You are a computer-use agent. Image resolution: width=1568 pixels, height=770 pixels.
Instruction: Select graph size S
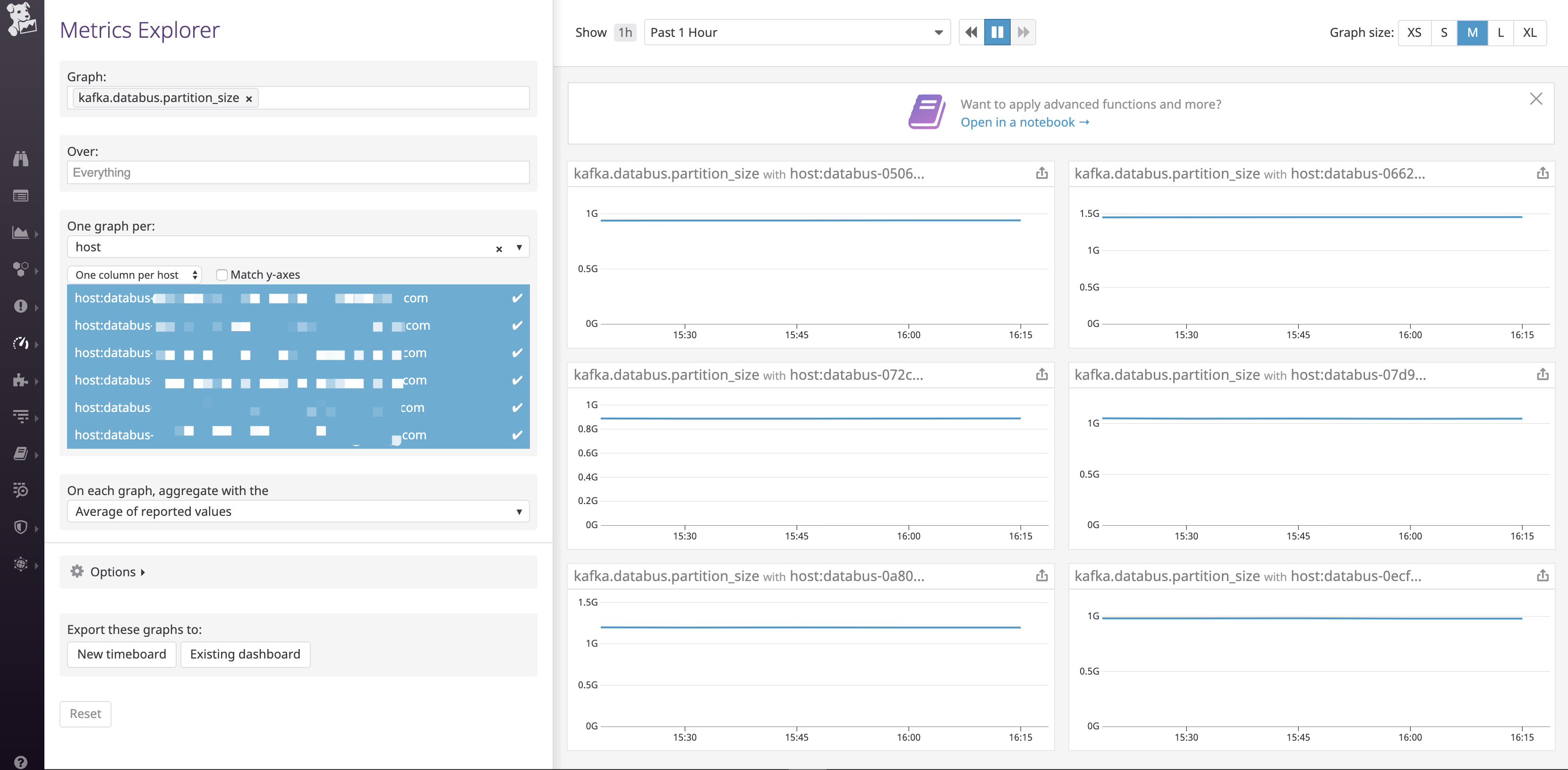[x=1443, y=32]
